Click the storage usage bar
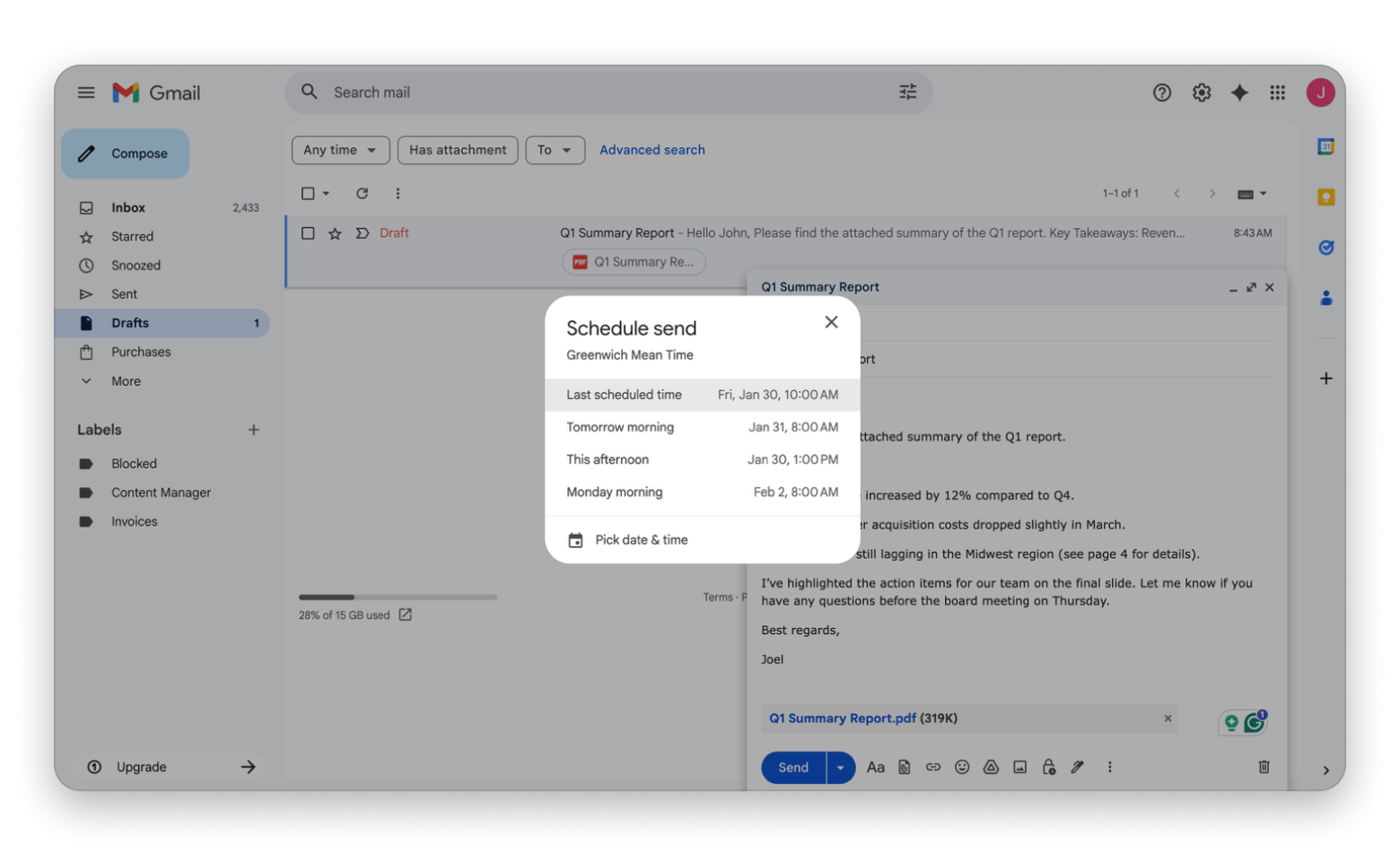The image size is (1400, 863). (398, 597)
